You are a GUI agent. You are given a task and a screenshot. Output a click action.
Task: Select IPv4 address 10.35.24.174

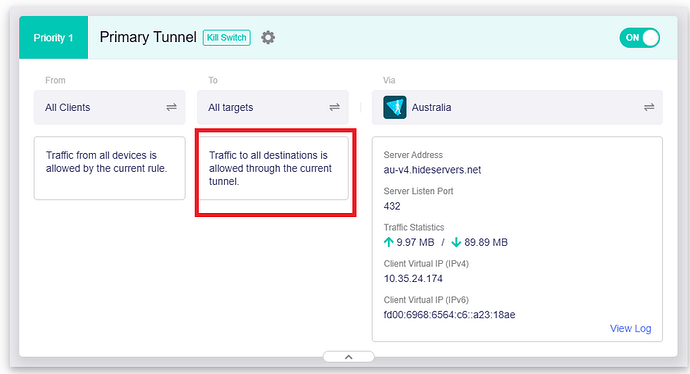413,279
